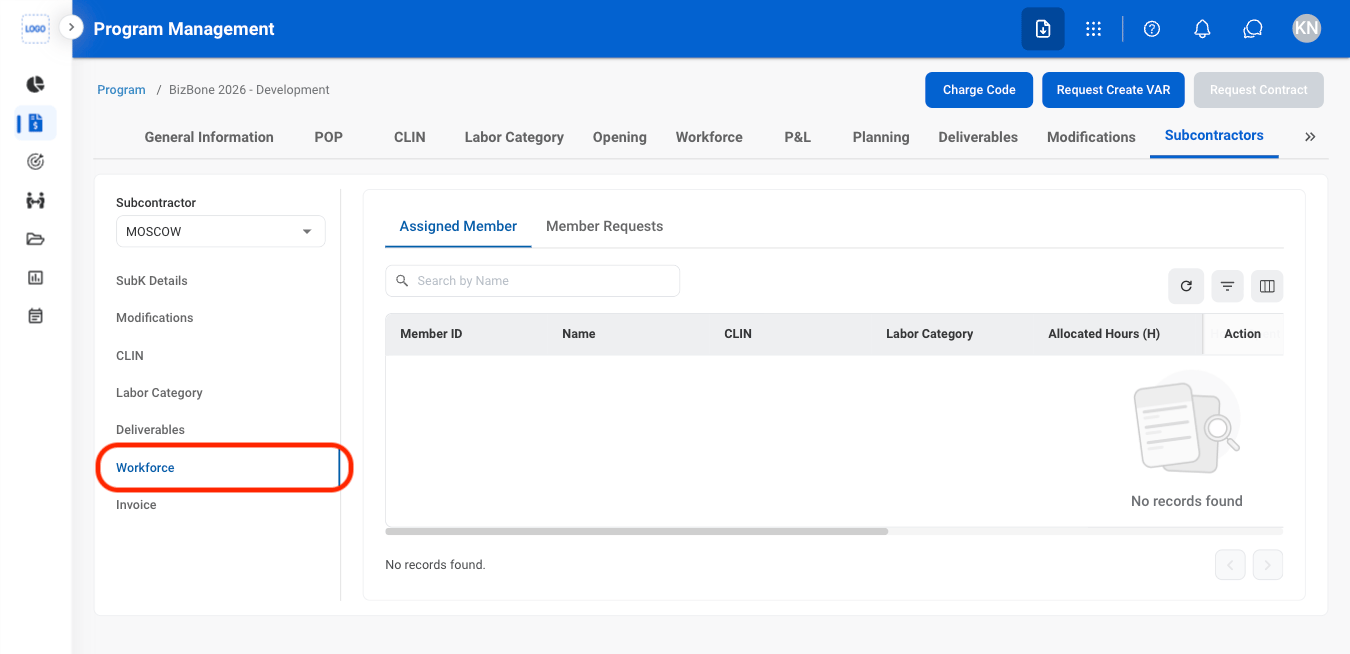Open the table filter icon
1350x654 pixels.
[1227, 286]
